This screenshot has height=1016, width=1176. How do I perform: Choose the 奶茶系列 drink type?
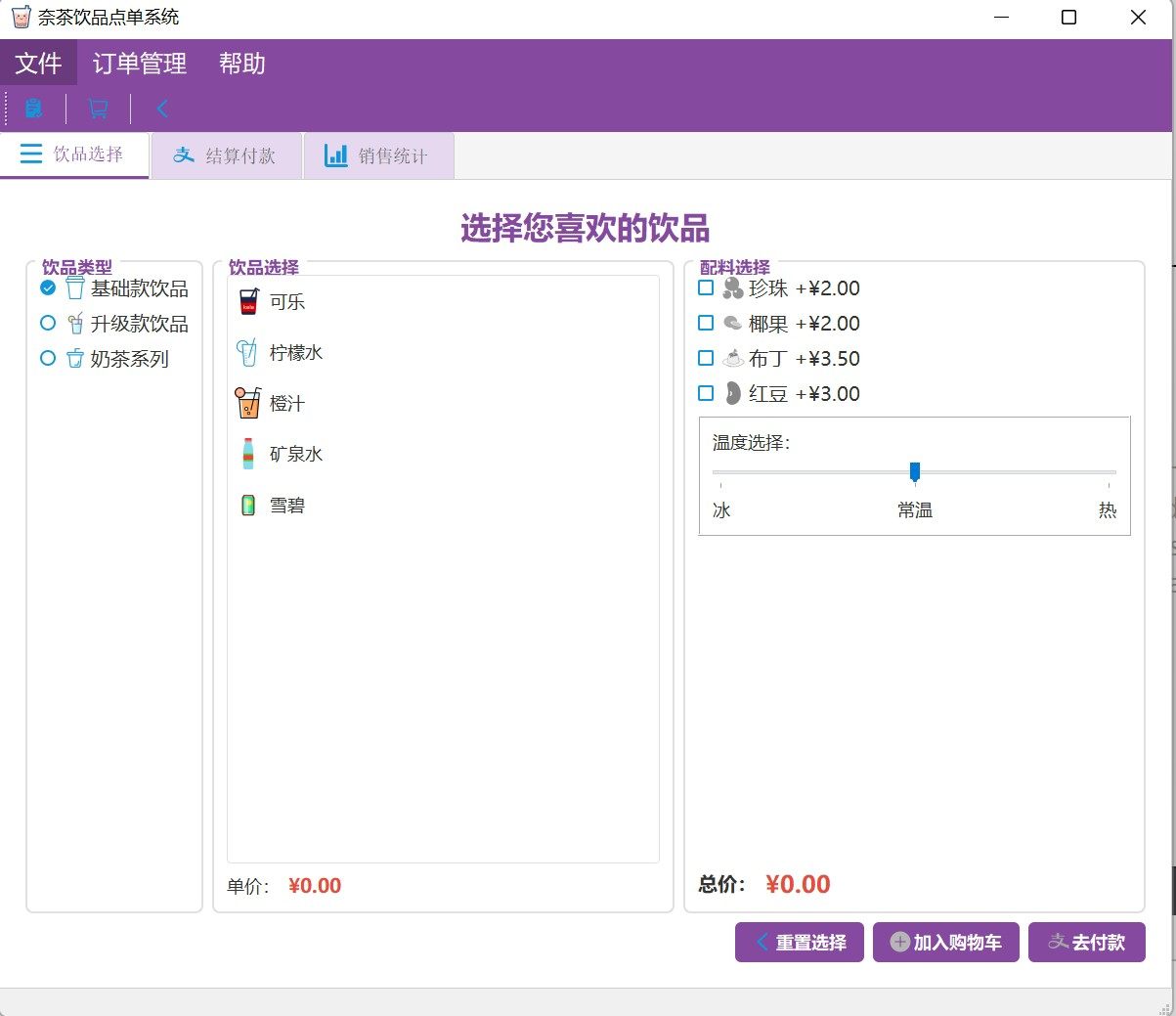tap(48, 359)
